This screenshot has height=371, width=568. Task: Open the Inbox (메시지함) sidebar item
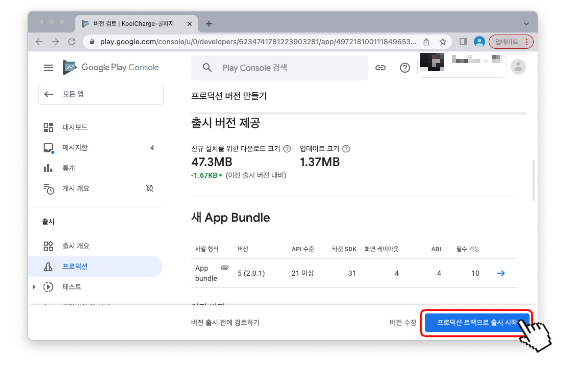[x=96, y=147]
